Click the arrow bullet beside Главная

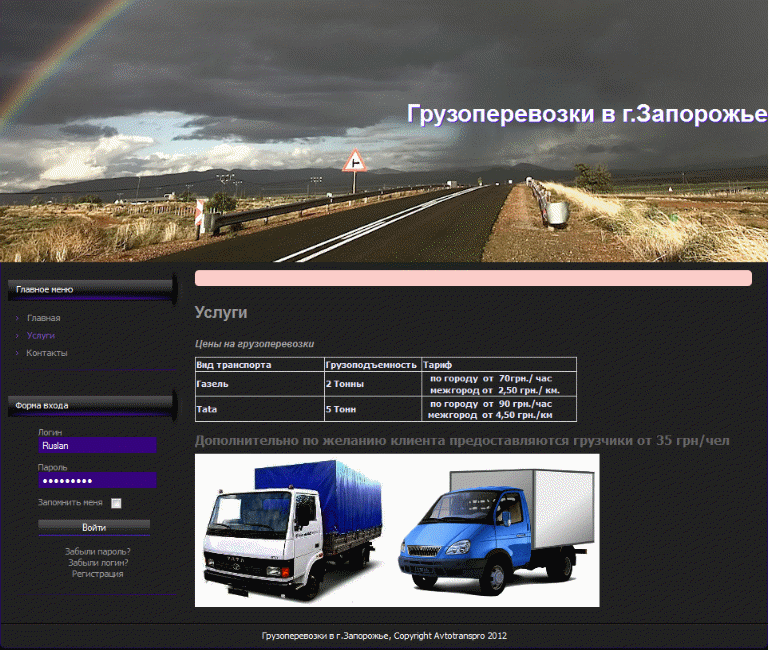tap(18, 318)
